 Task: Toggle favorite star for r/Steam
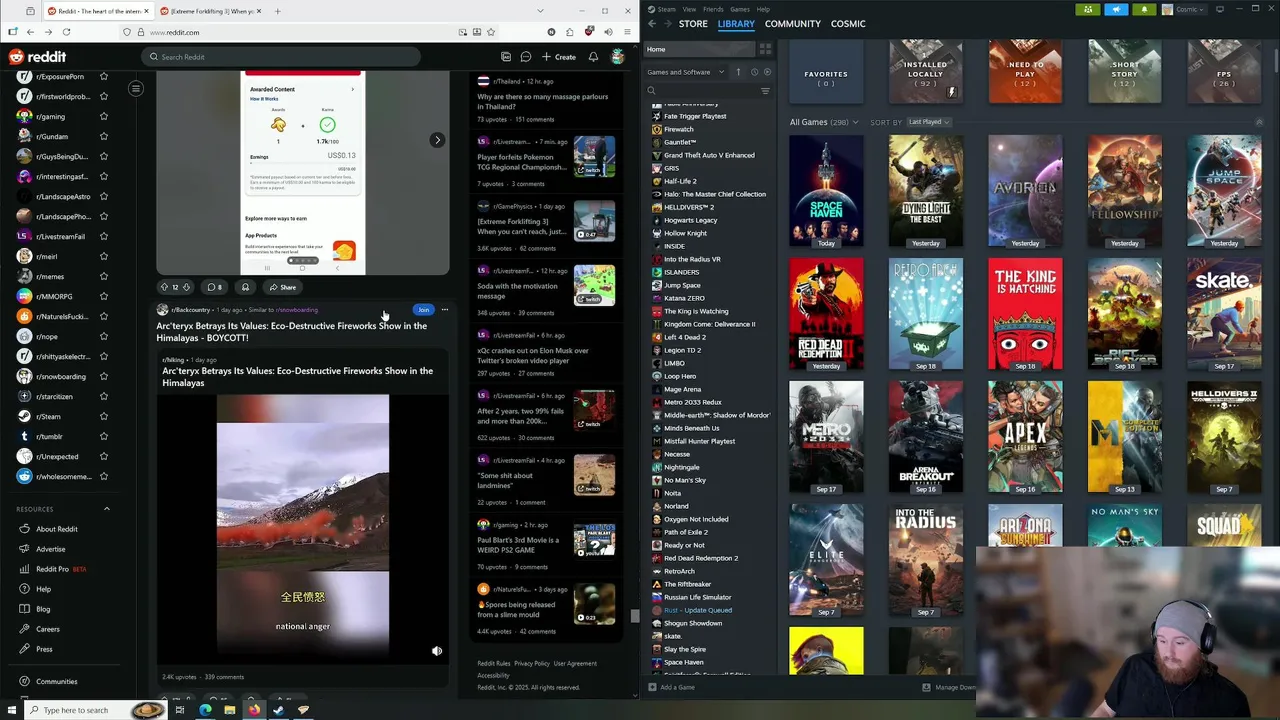click(x=103, y=416)
